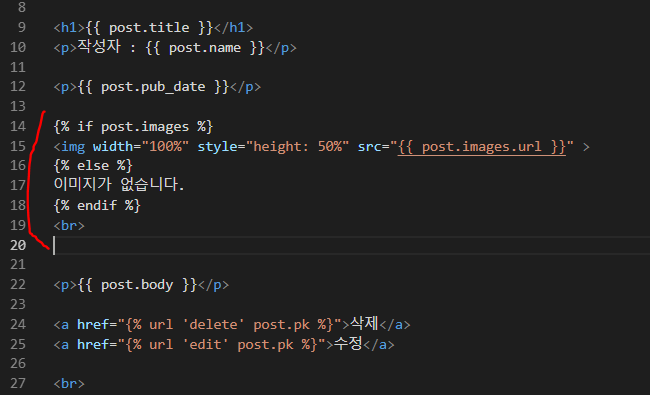Click the <br> tag on line 19
Image resolution: width=650 pixels, height=395 pixels.
(69, 225)
